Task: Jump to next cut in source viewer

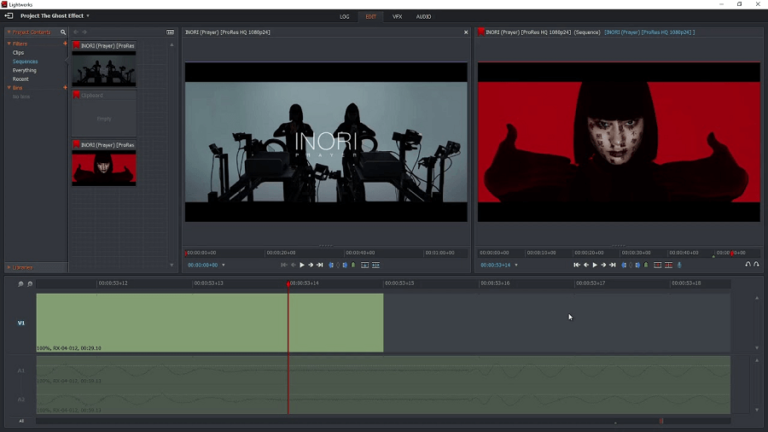Action: tap(320, 265)
